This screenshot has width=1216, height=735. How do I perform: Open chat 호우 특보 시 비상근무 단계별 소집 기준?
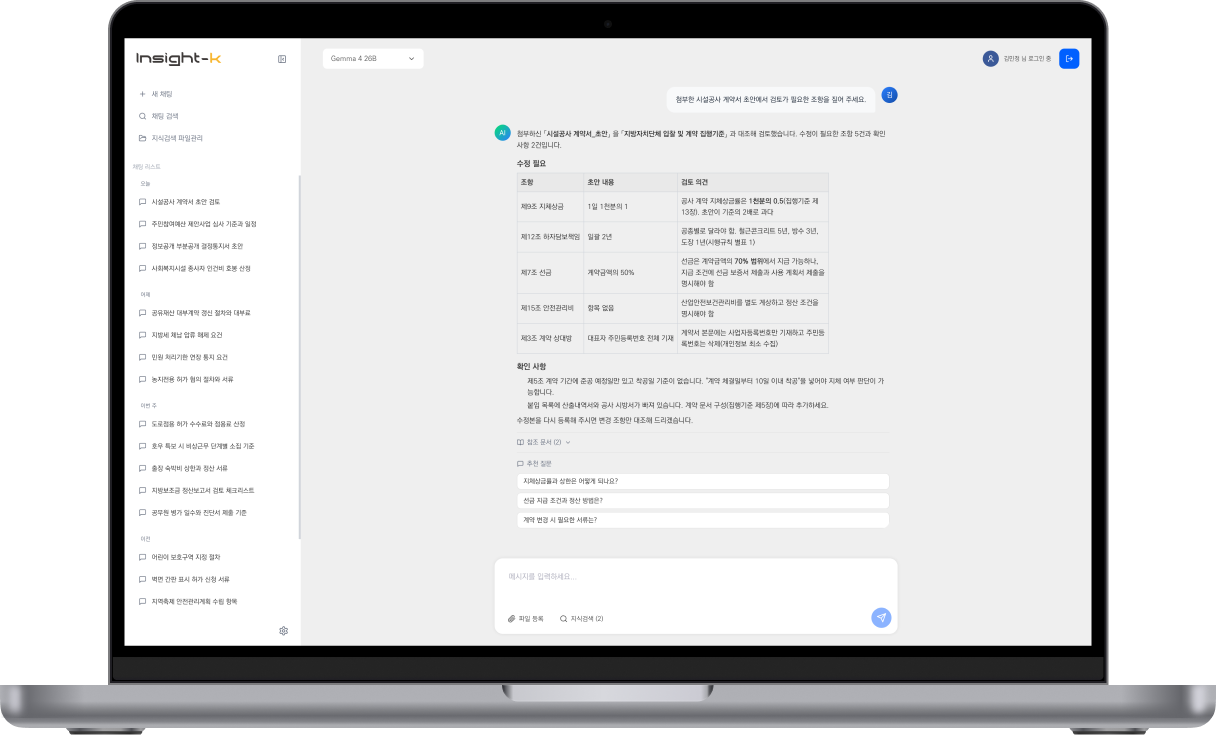203,446
